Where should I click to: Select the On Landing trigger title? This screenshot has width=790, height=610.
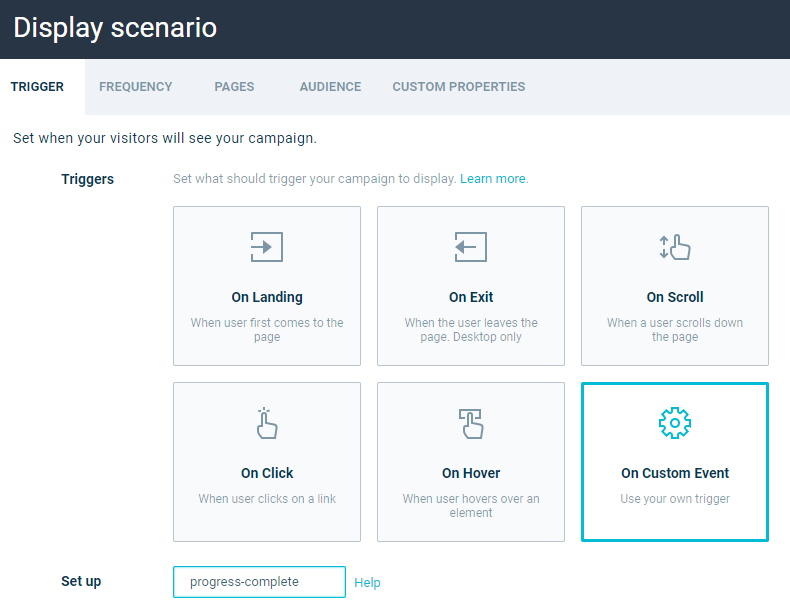point(267,297)
